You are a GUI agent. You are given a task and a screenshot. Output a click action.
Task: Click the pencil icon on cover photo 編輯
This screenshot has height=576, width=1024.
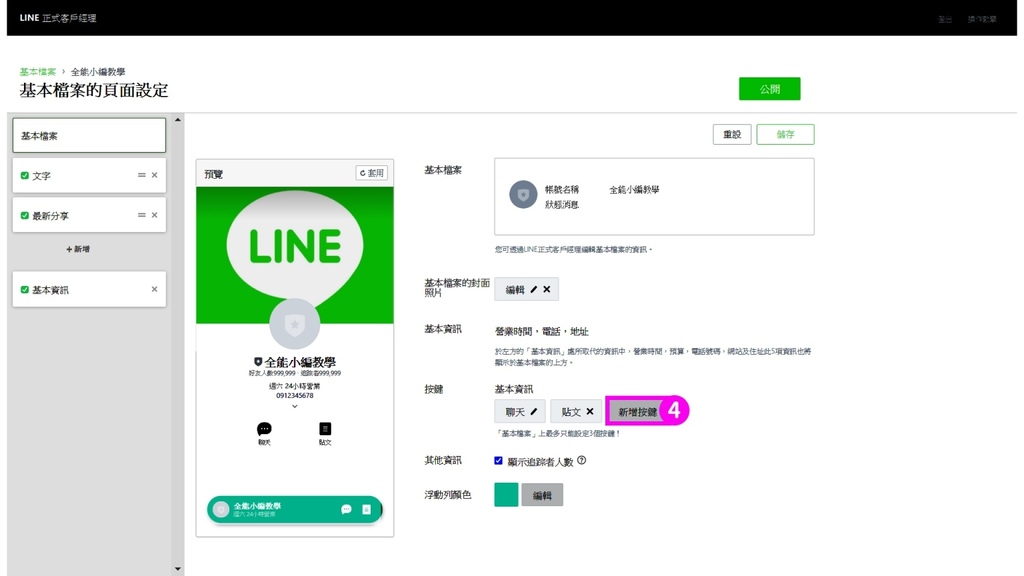tap(534, 289)
